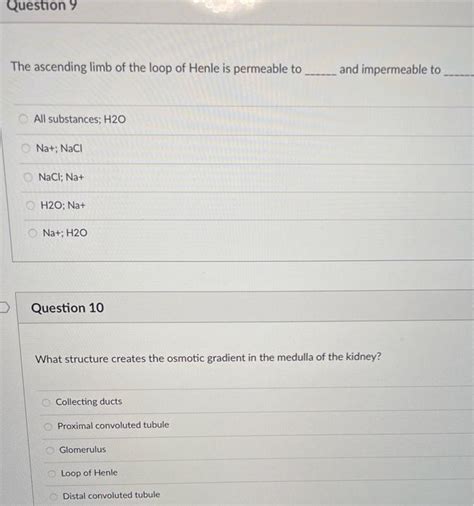Pick the 'NaCl; Na+' radio button
Image resolution: width=474 pixels, height=506 pixels.
[x=28, y=177]
